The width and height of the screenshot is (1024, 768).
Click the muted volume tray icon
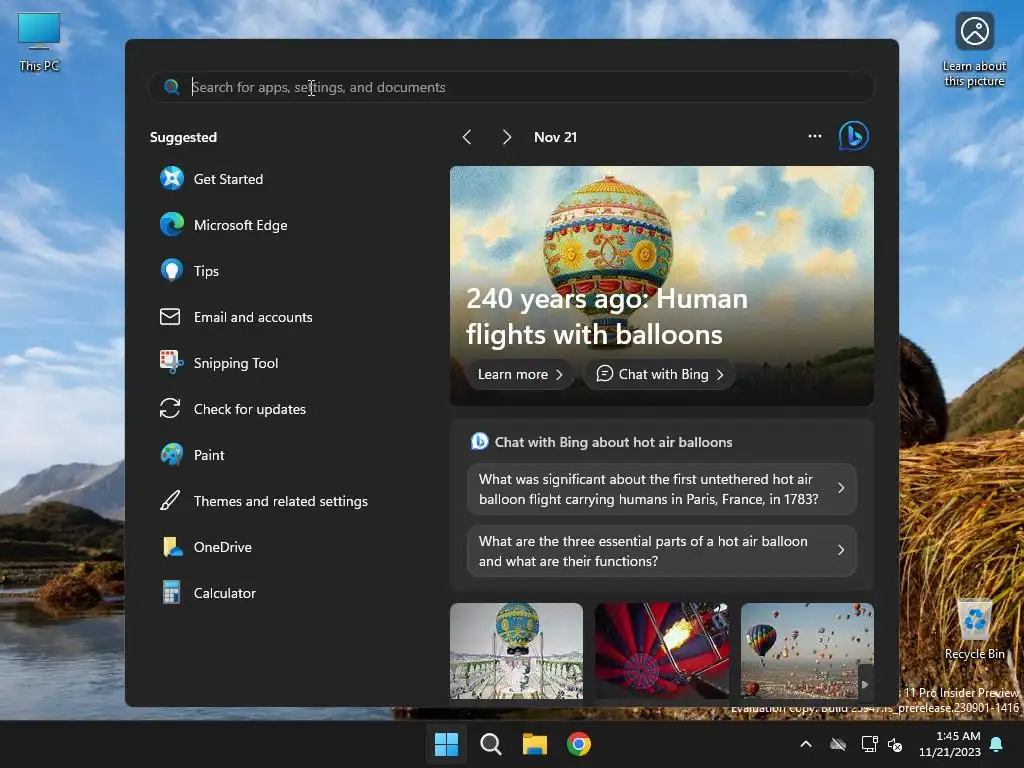point(895,744)
